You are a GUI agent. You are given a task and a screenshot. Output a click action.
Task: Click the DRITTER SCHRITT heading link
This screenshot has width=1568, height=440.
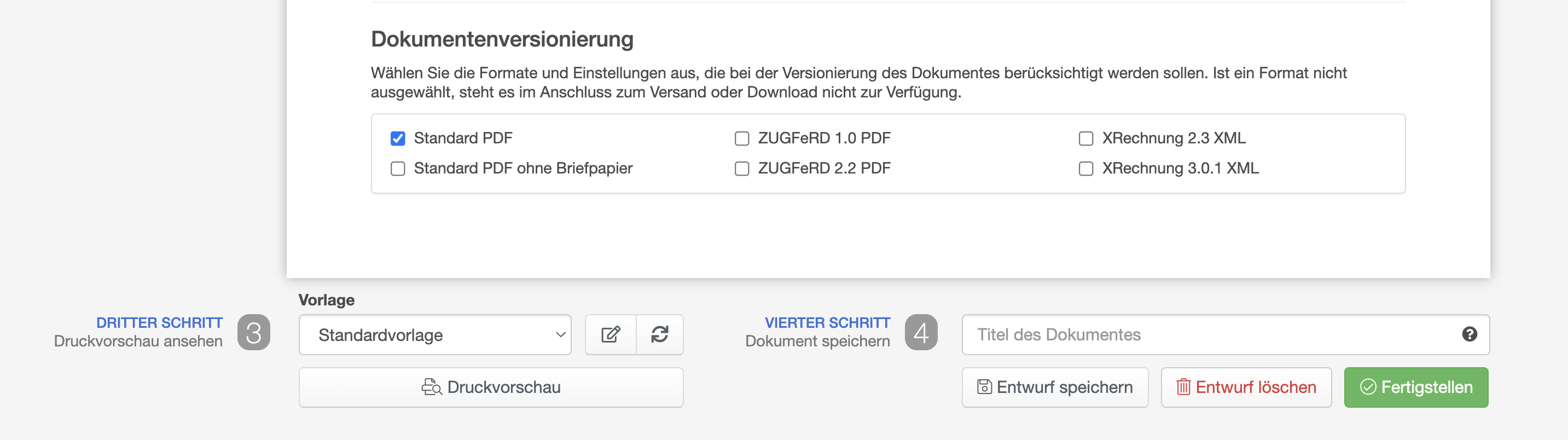point(159,322)
